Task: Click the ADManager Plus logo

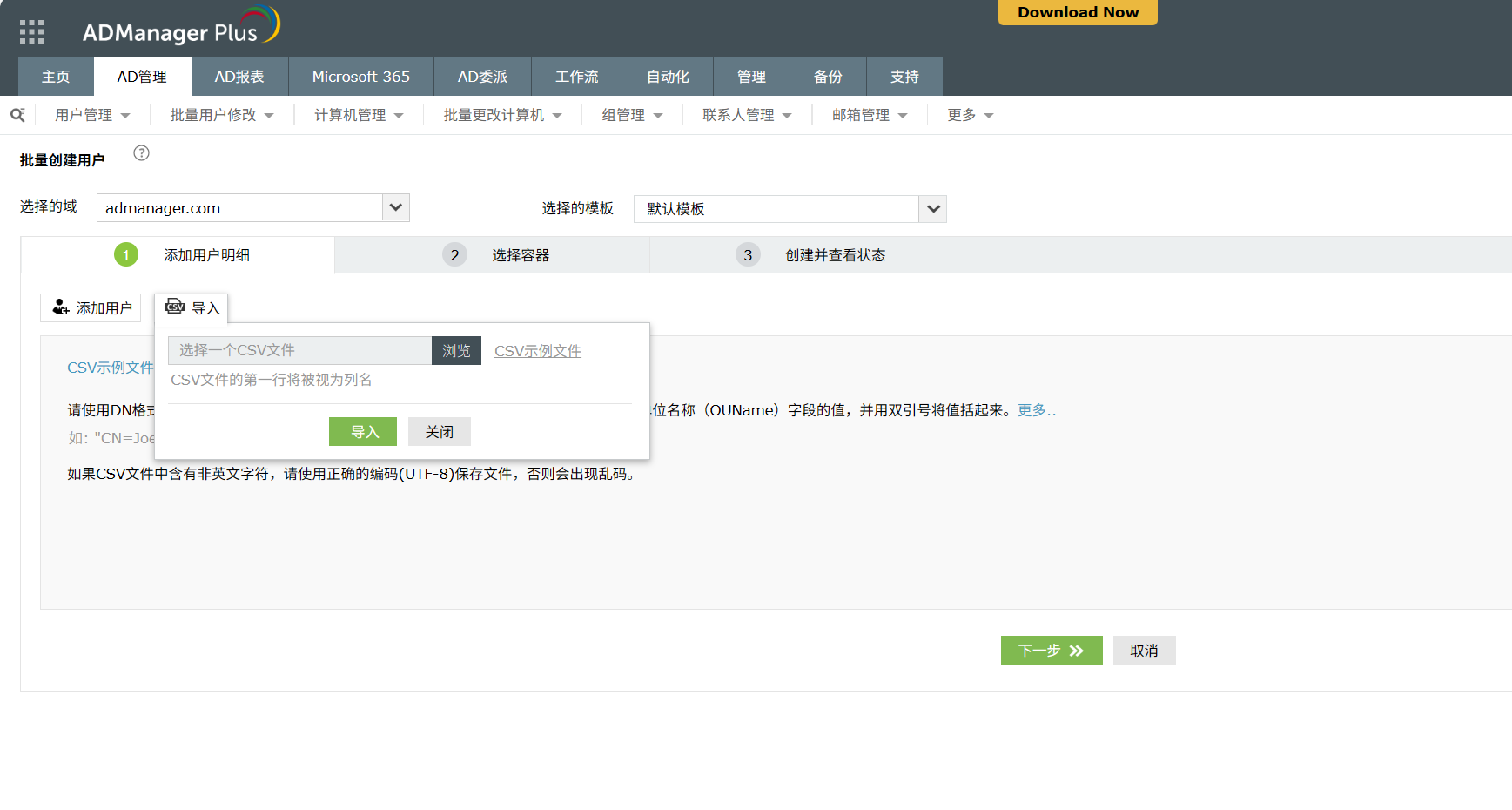Action: click(x=181, y=28)
